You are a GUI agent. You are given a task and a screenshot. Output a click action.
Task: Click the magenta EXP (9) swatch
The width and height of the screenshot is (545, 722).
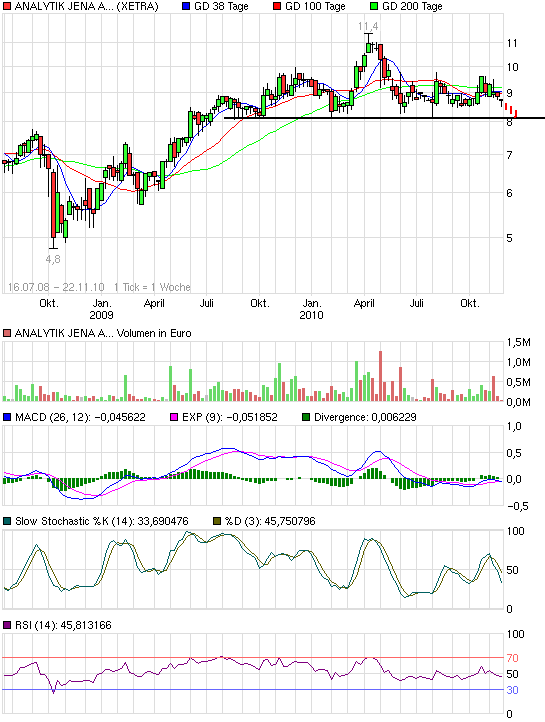coord(174,417)
